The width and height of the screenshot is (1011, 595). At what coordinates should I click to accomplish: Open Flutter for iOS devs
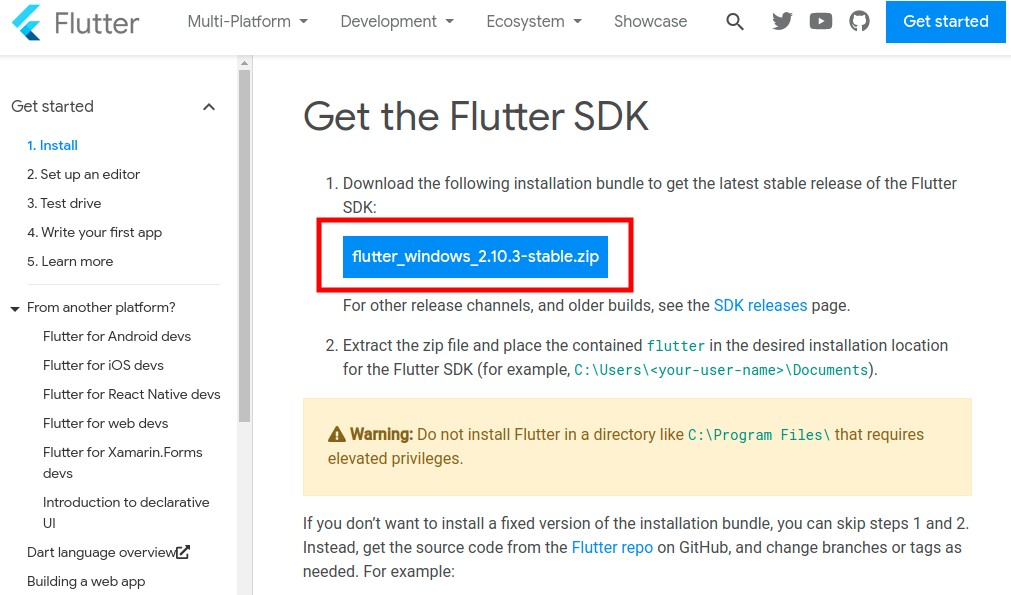(103, 365)
